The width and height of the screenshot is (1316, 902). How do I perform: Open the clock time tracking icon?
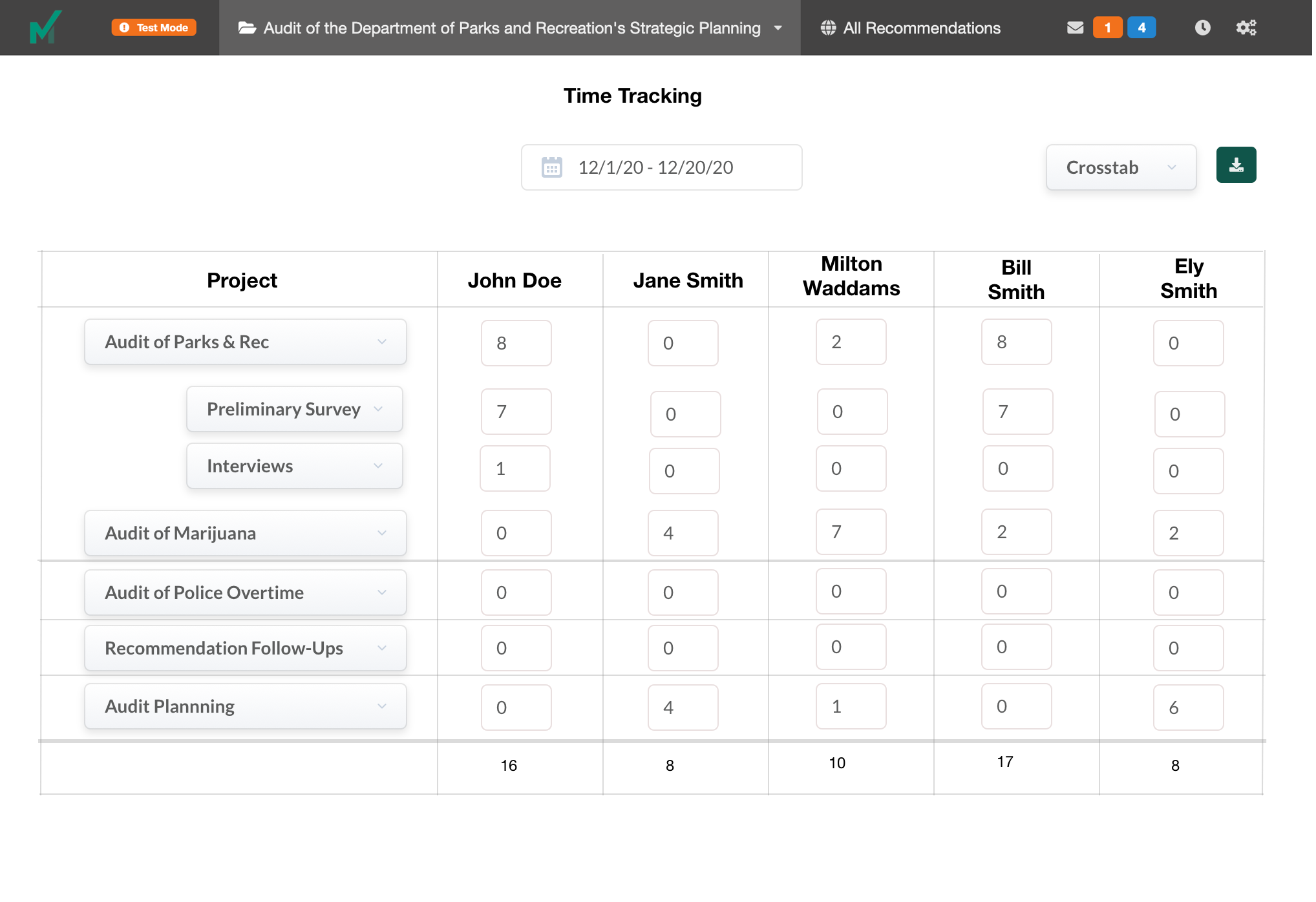[1202, 28]
